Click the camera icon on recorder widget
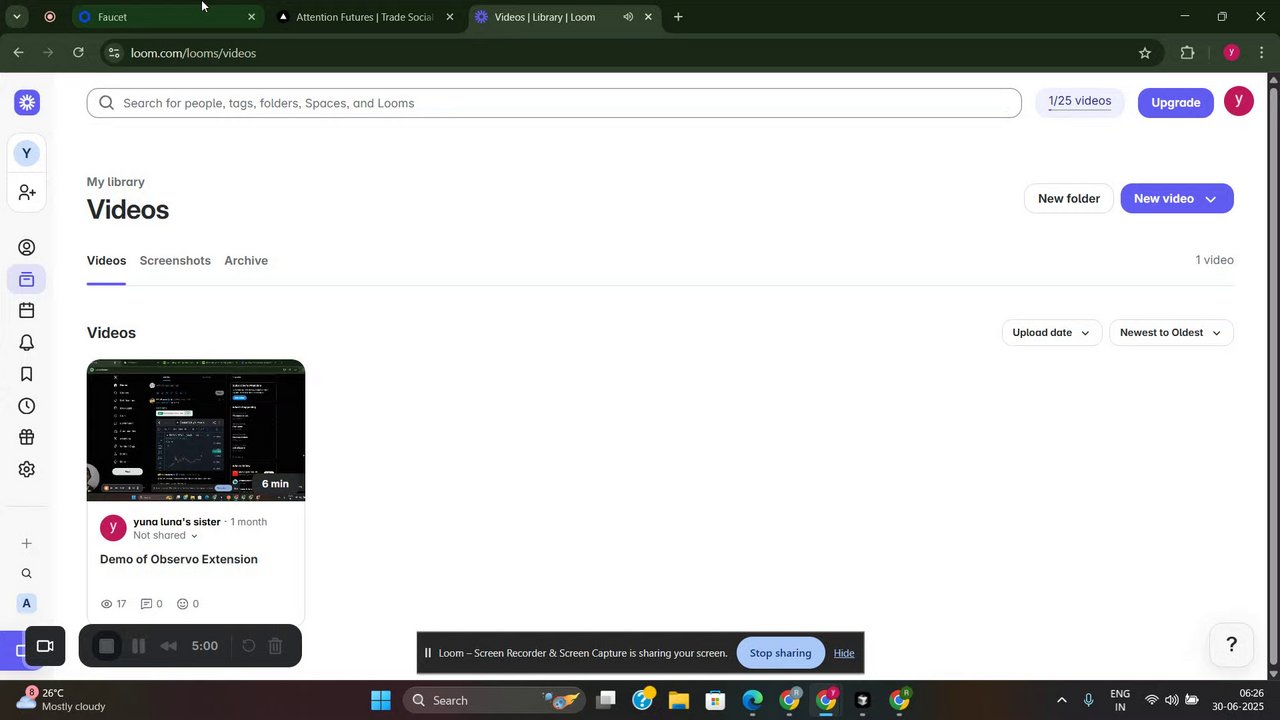 click(x=45, y=646)
